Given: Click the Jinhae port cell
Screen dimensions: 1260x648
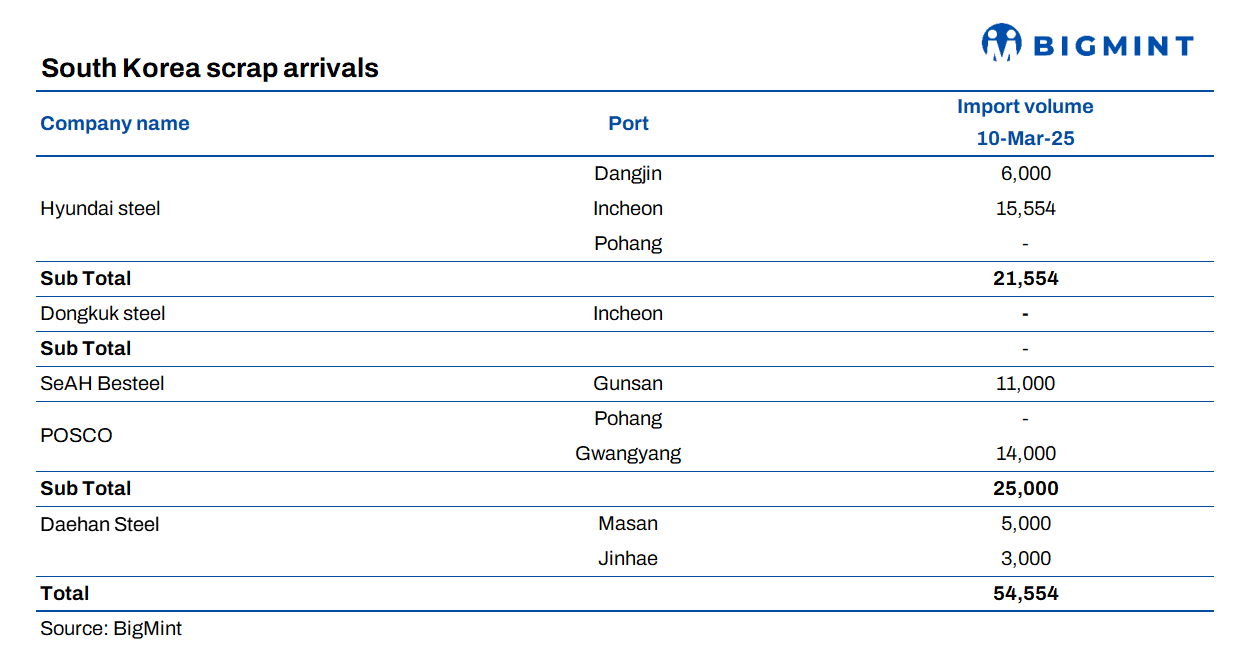Looking at the screenshot, I should [x=628, y=559].
